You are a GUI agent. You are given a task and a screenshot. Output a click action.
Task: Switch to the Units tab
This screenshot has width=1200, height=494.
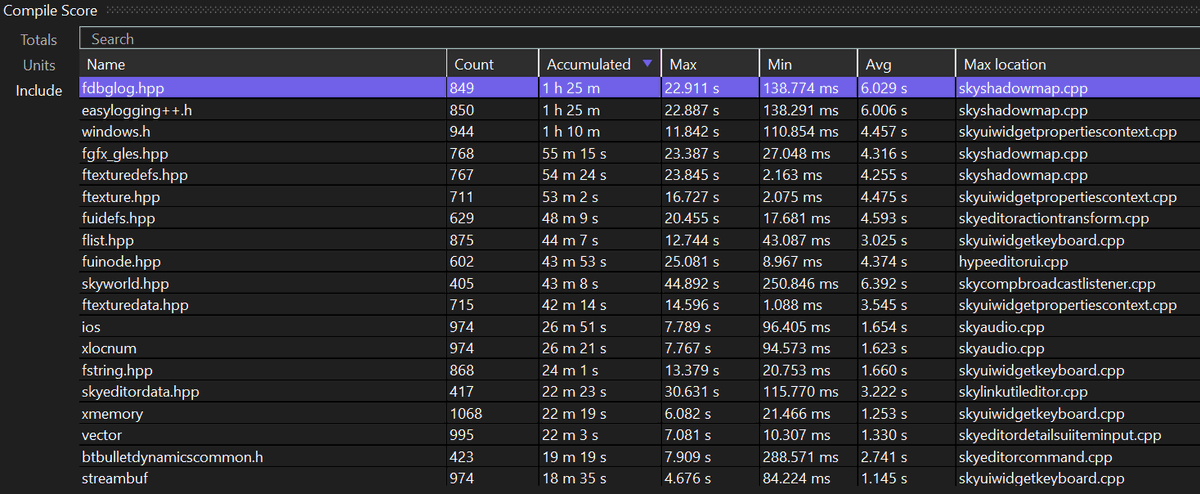[x=40, y=65]
